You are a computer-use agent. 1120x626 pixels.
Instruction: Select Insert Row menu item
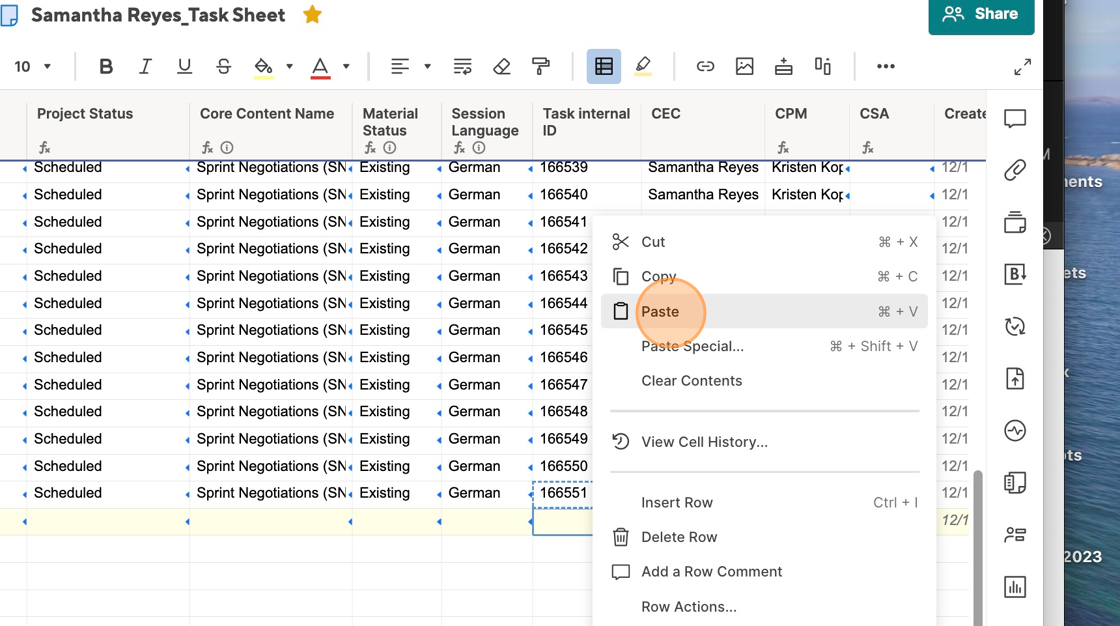[x=764, y=502]
